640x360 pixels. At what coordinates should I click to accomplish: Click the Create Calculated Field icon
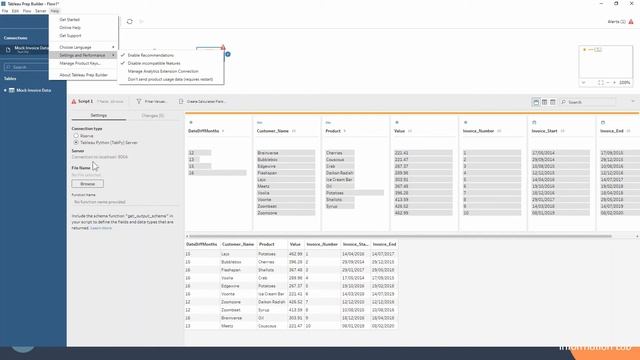point(181,101)
